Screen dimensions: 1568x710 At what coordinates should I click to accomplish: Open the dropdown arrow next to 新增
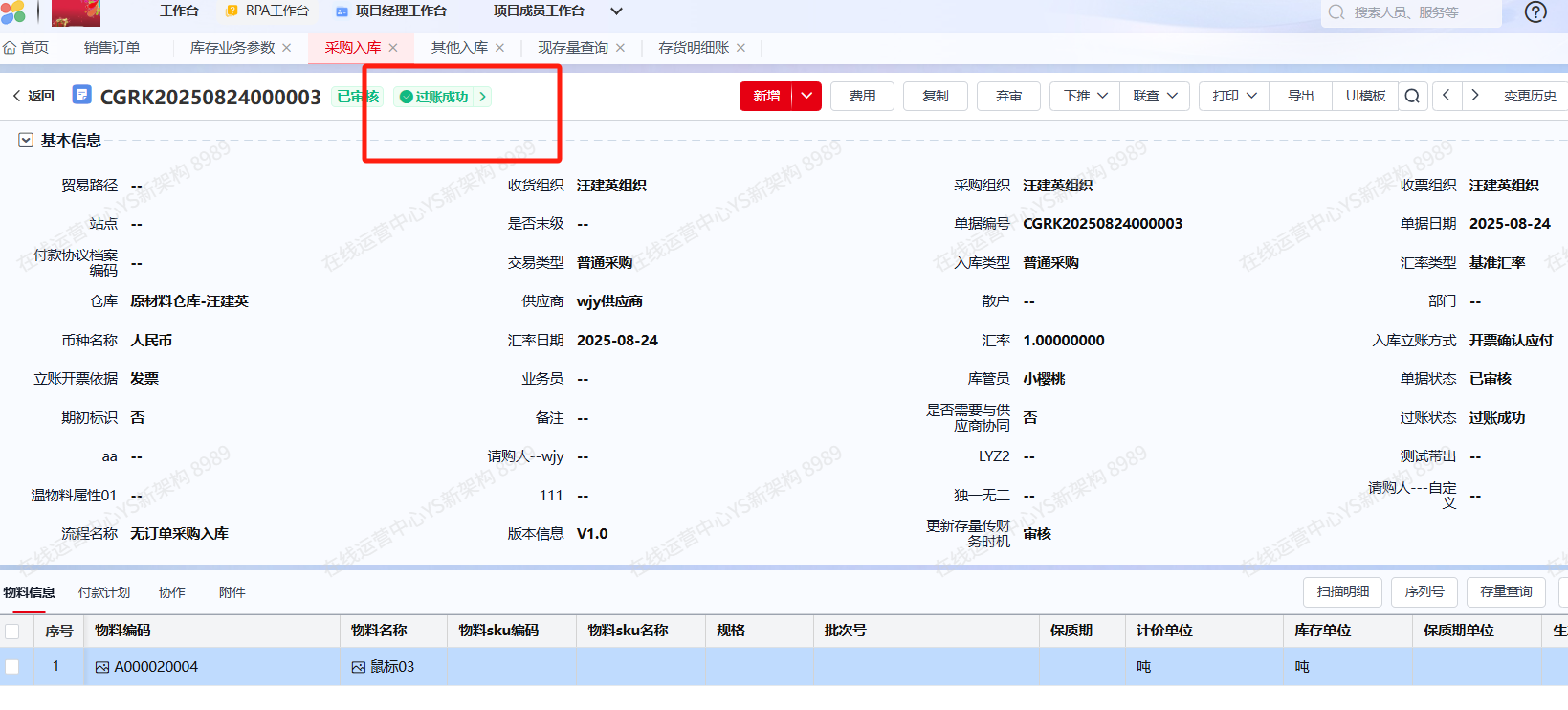(x=806, y=96)
